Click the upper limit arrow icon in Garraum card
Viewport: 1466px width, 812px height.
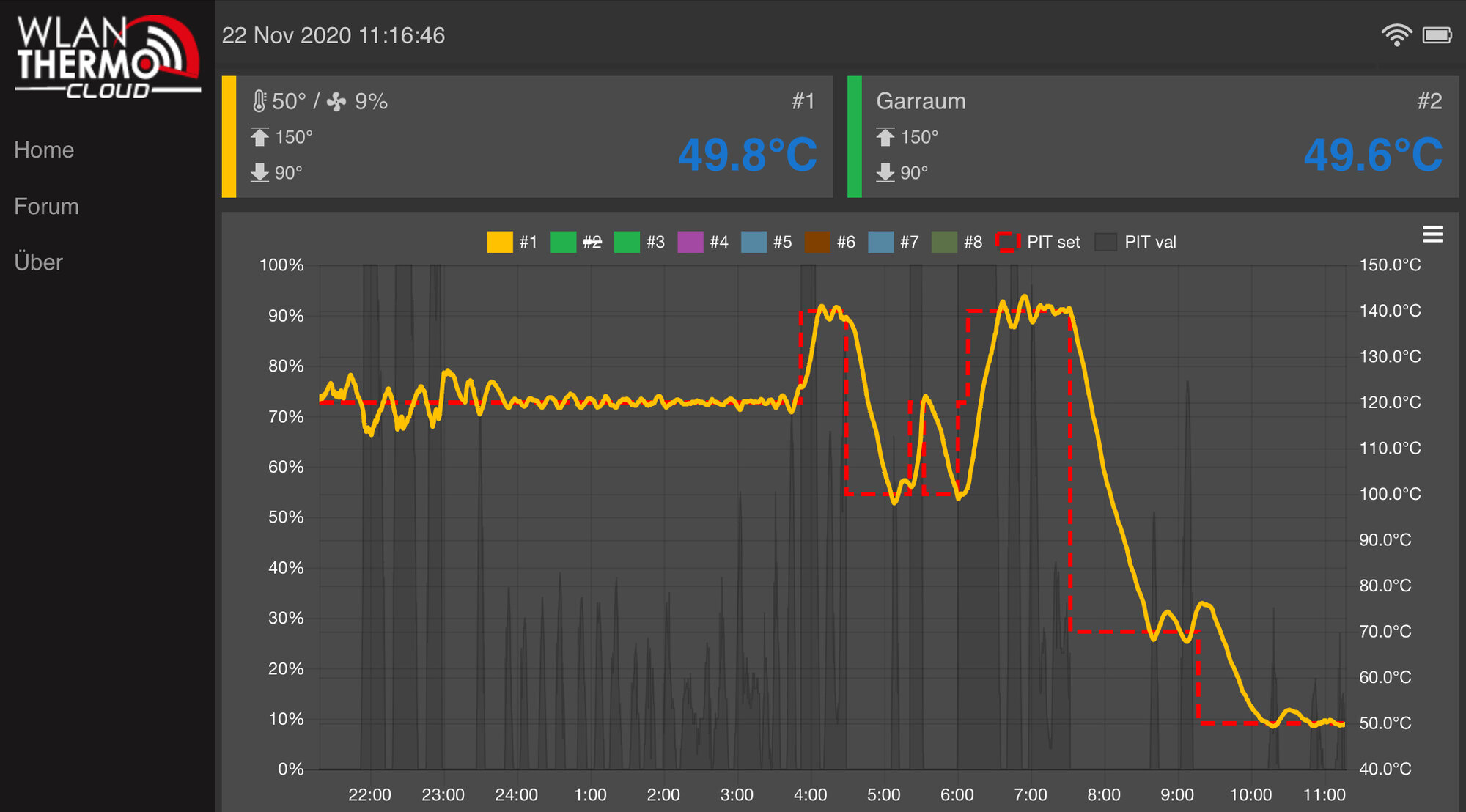(x=885, y=137)
